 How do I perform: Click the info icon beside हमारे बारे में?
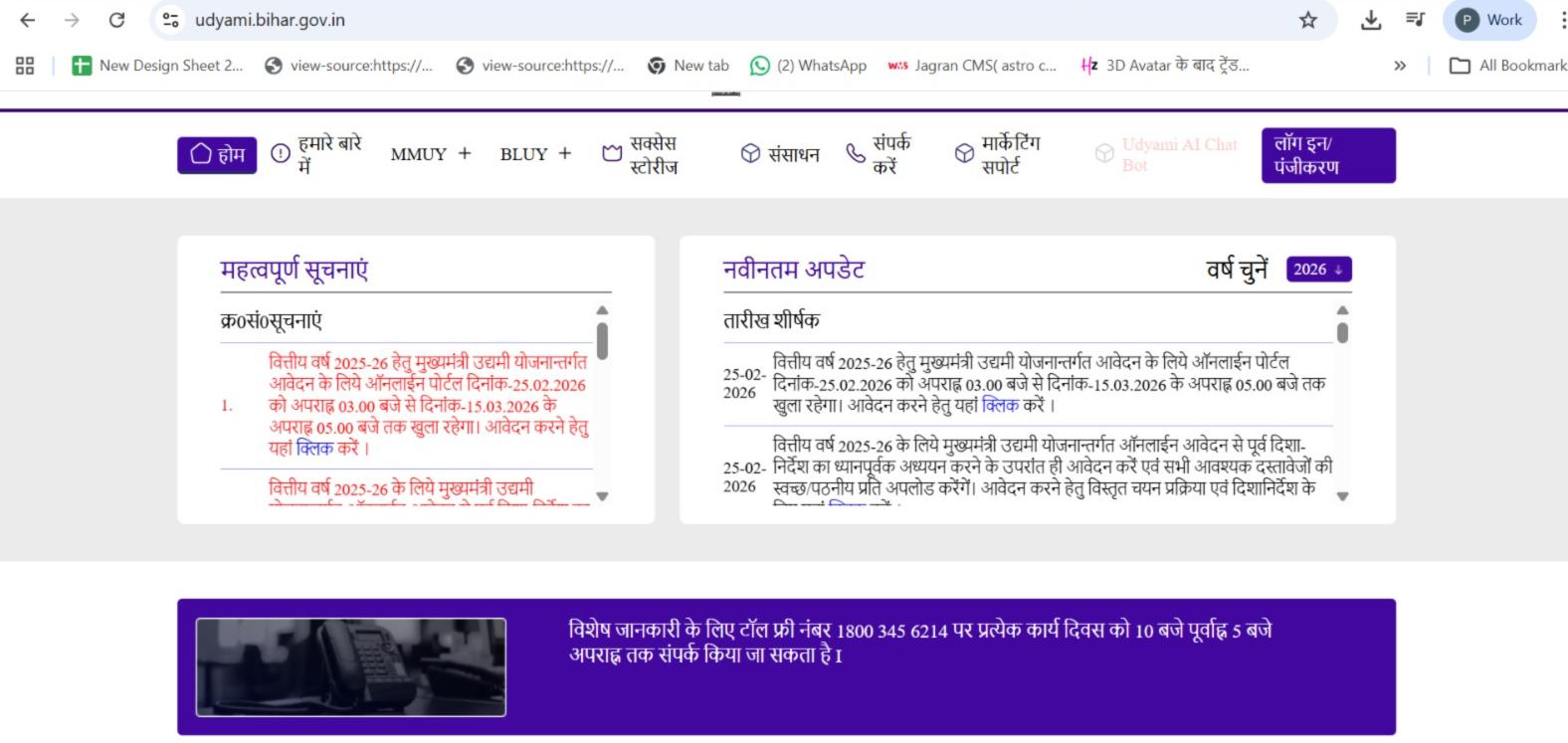coord(281,153)
